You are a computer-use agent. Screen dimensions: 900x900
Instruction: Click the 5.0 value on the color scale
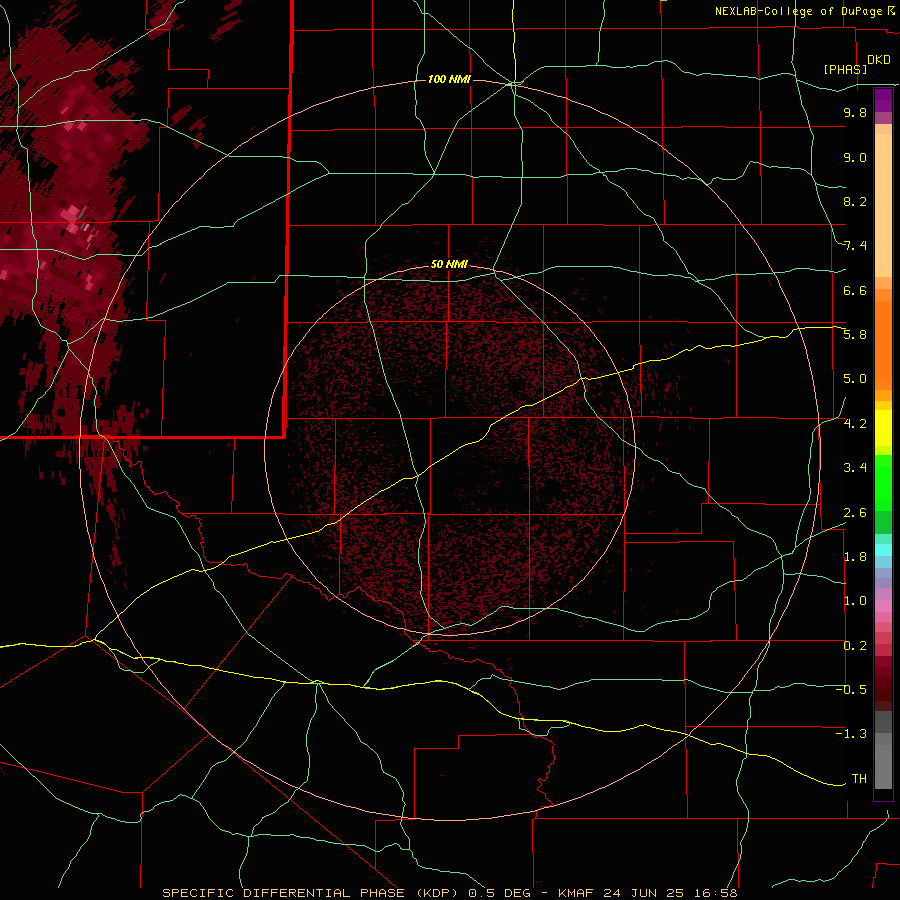point(855,379)
